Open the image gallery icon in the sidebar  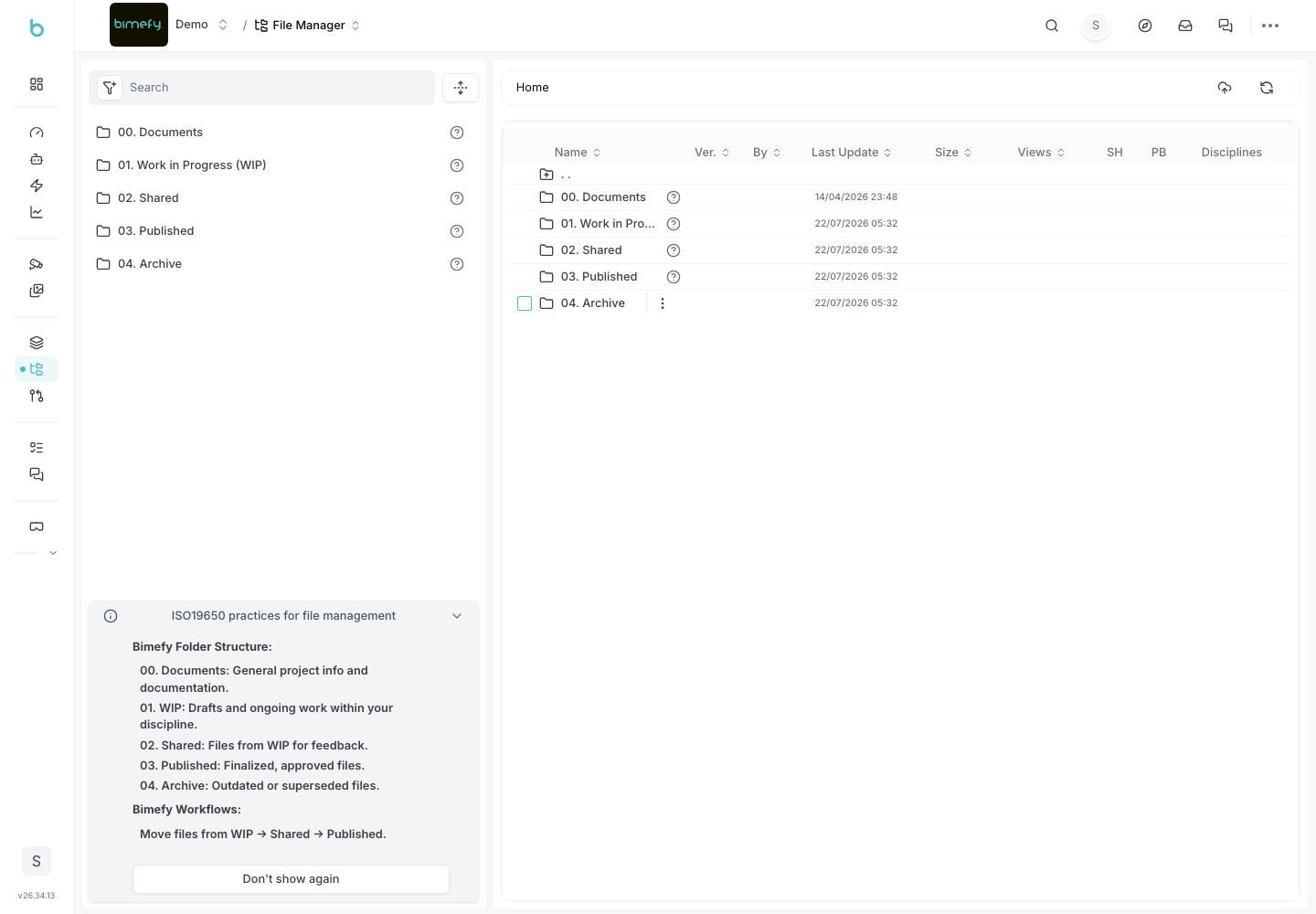(37, 291)
